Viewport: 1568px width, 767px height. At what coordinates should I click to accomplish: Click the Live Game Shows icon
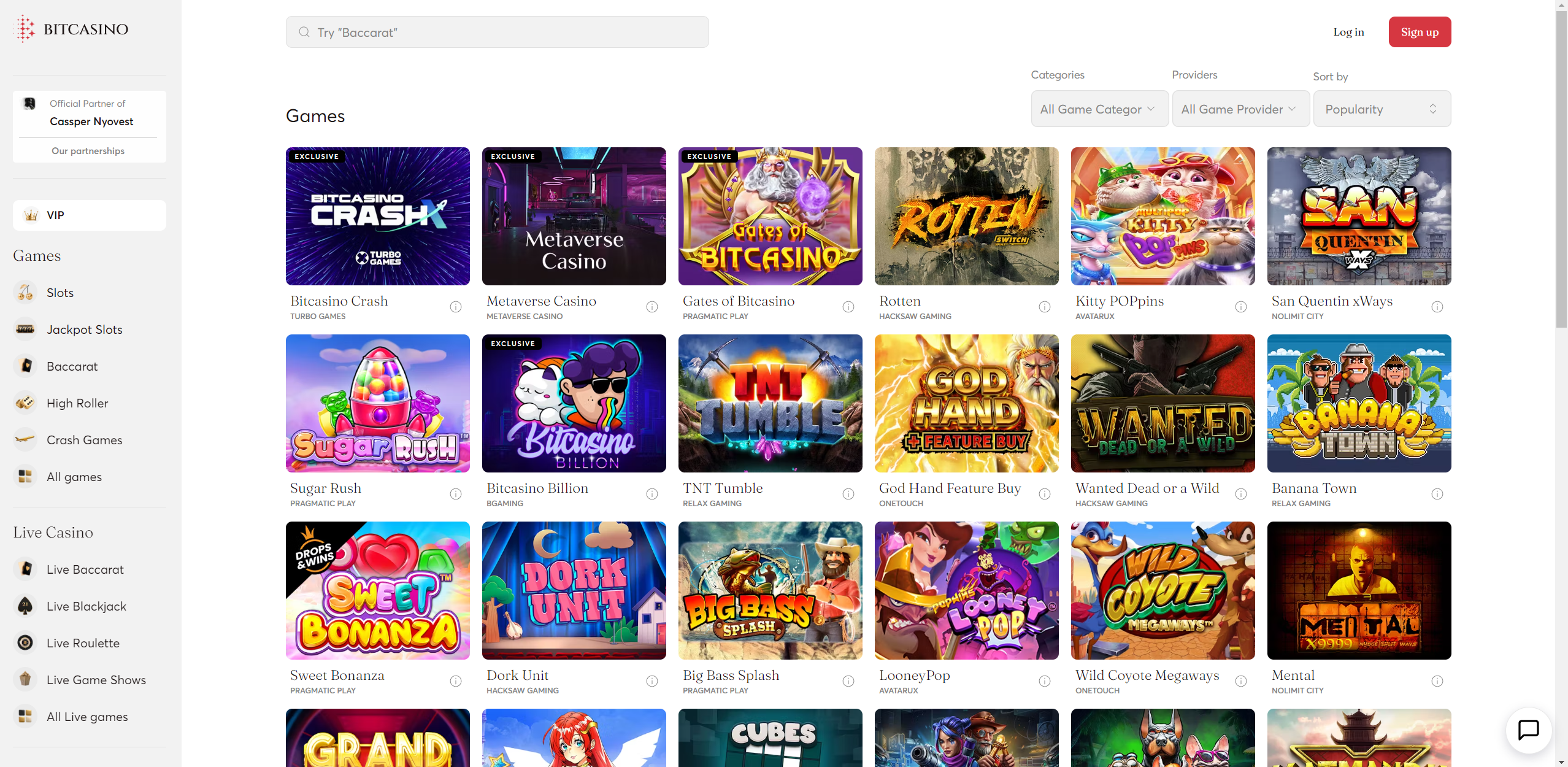25,680
